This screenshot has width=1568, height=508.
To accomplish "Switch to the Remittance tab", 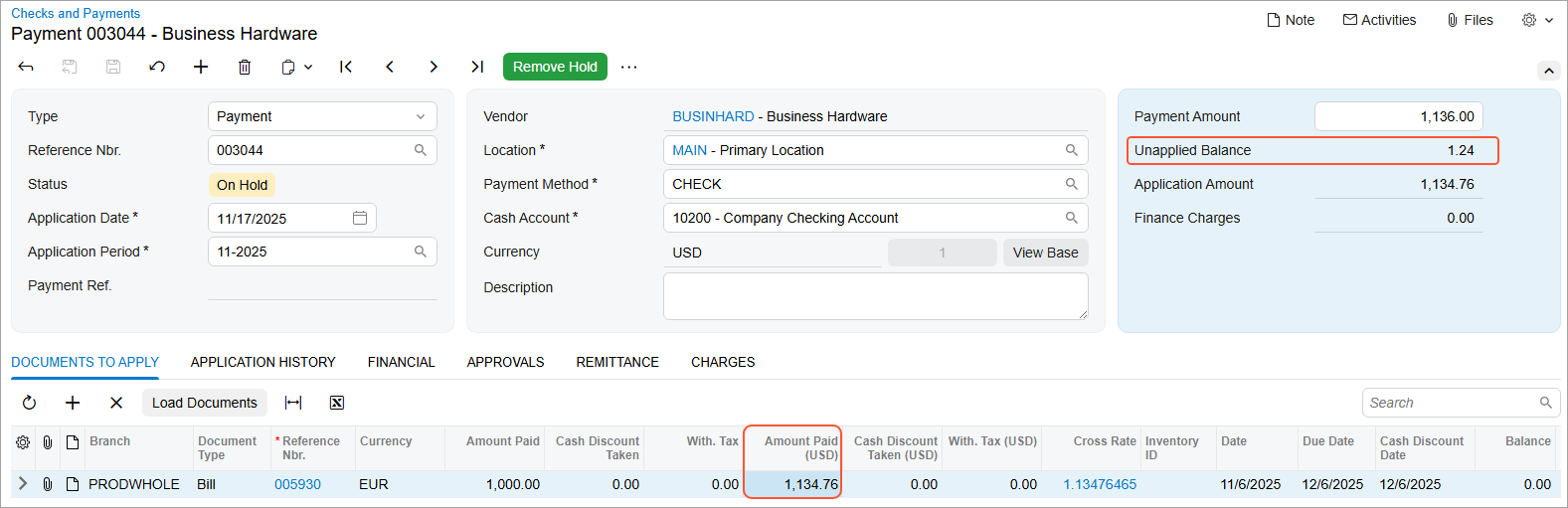I will click(617, 362).
